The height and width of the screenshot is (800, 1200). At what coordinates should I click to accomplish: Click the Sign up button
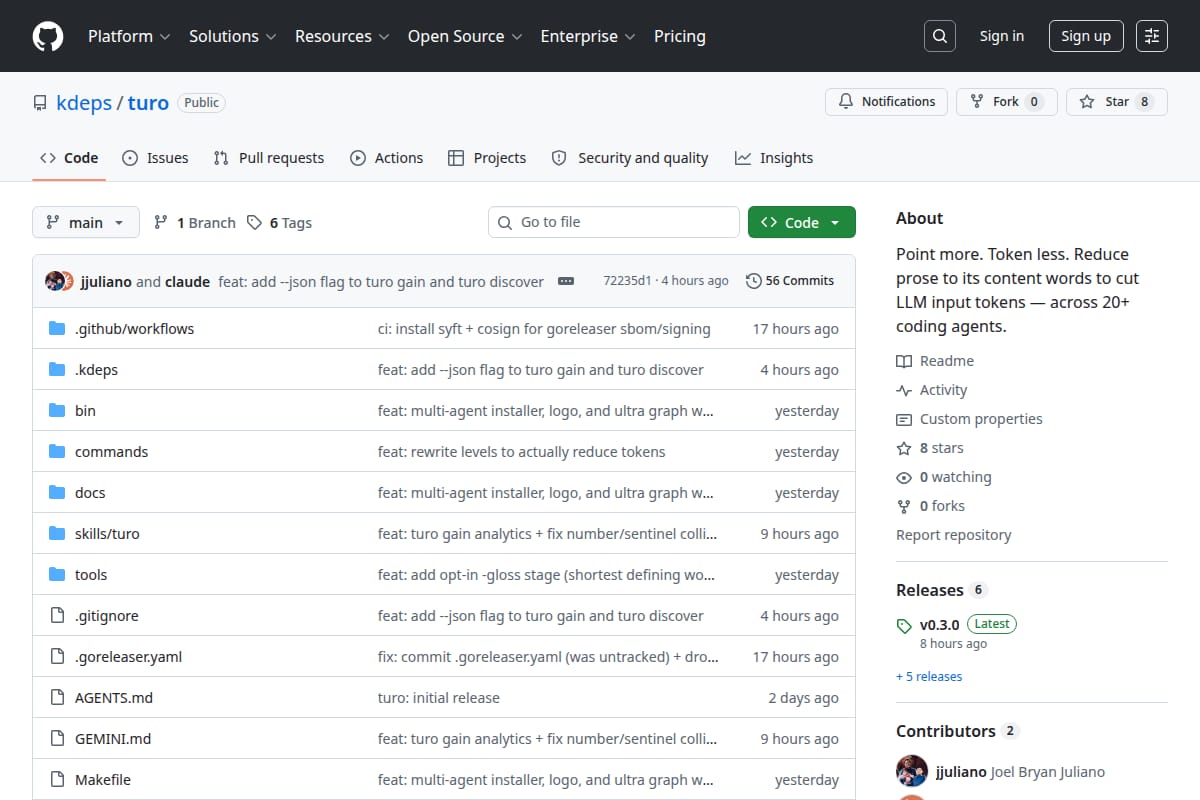1086,36
